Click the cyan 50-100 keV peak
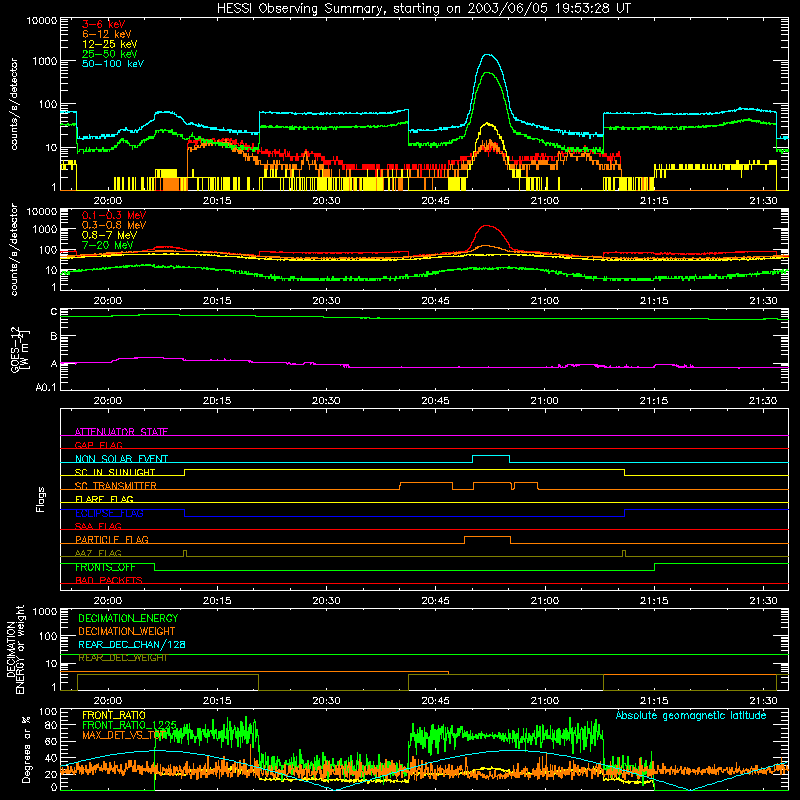The width and height of the screenshot is (800, 800). pos(488,55)
